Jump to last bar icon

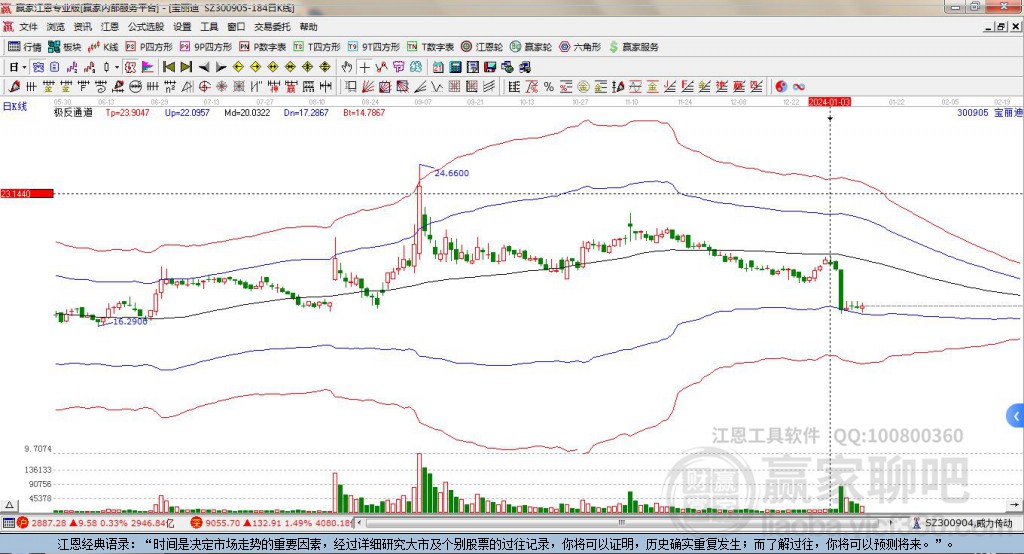click(x=186, y=67)
